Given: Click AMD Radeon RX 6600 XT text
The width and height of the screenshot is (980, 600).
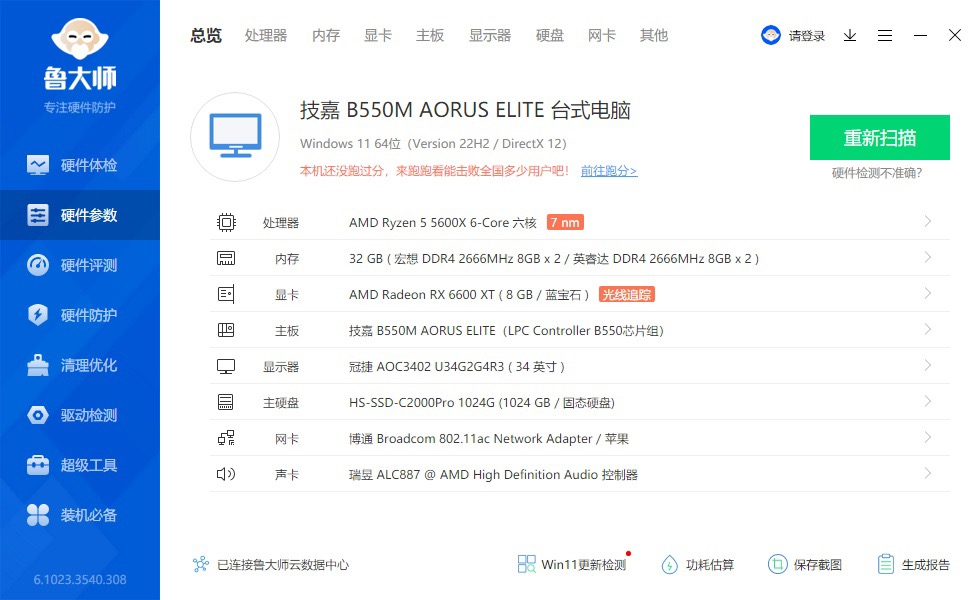Looking at the screenshot, I should coord(469,294).
